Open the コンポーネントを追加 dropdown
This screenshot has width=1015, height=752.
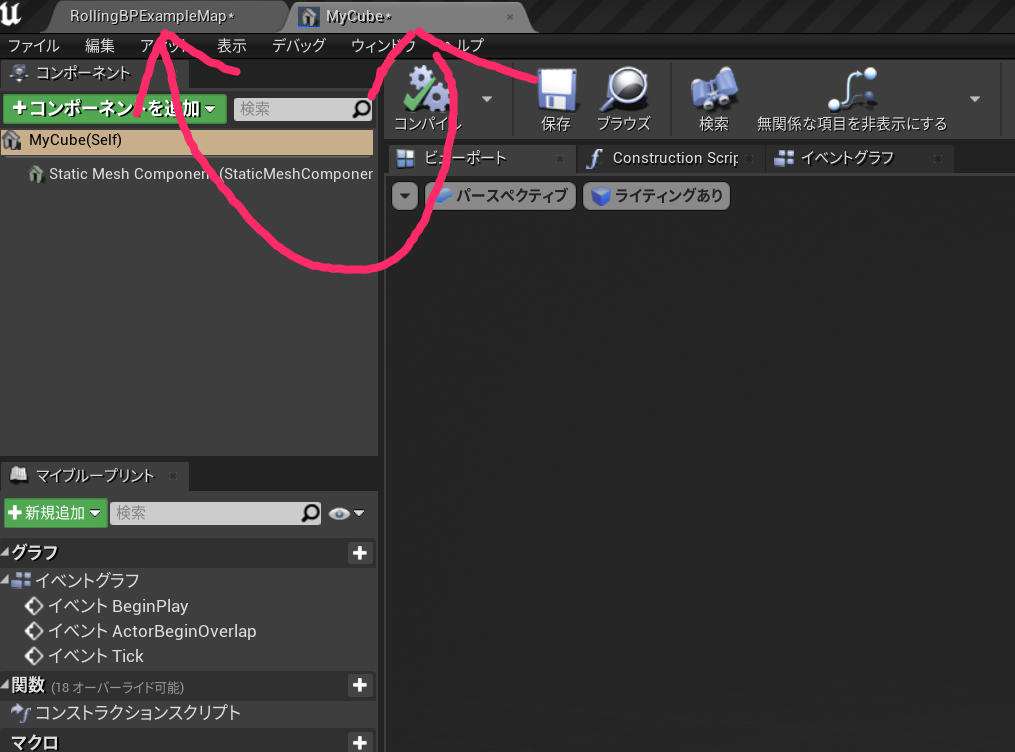point(114,109)
